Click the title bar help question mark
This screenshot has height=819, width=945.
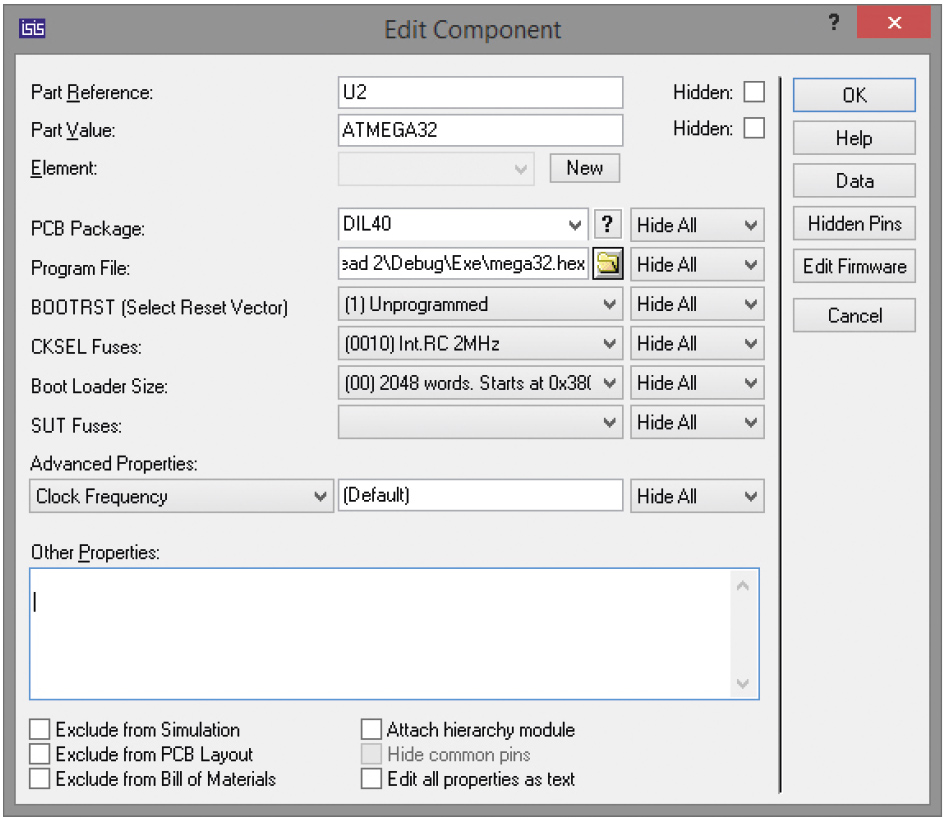coord(834,23)
